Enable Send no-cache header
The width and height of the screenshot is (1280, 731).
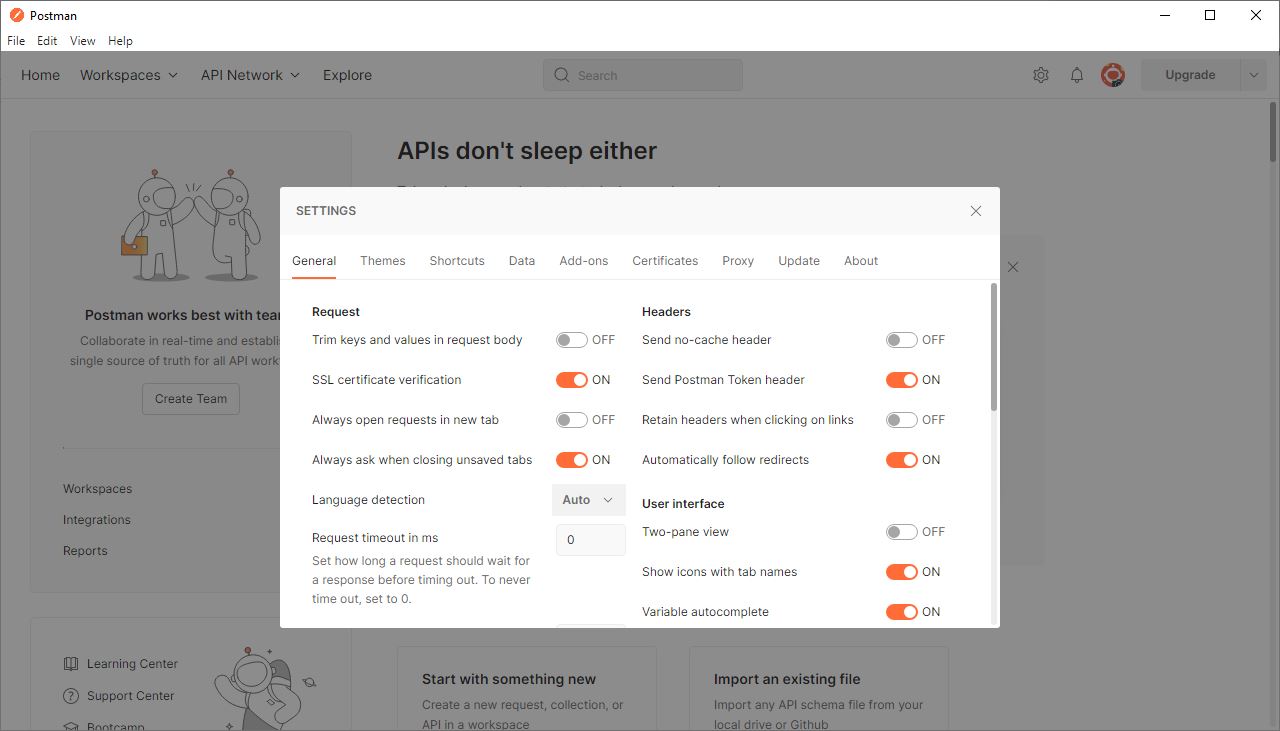tap(902, 340)
